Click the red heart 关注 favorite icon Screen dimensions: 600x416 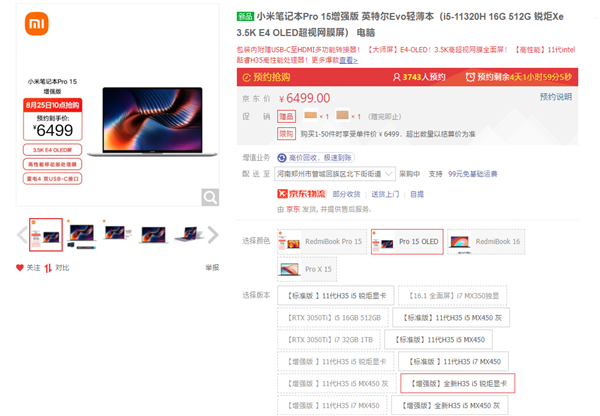point(20,268)
